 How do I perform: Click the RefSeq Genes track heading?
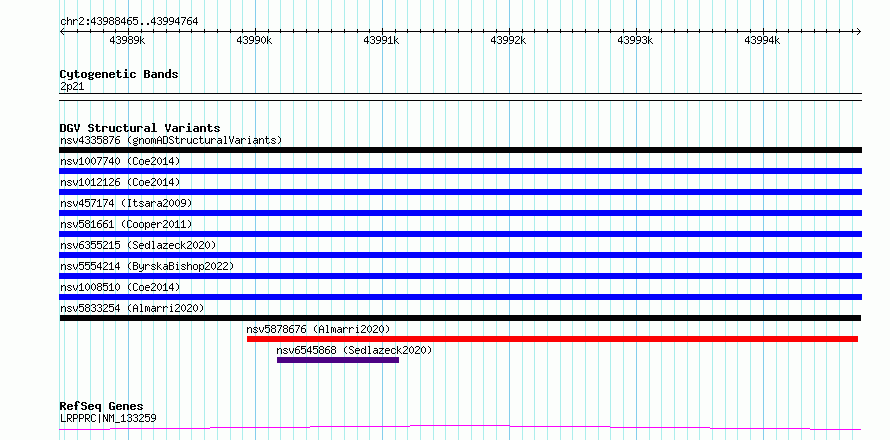(x=101, y=406)
